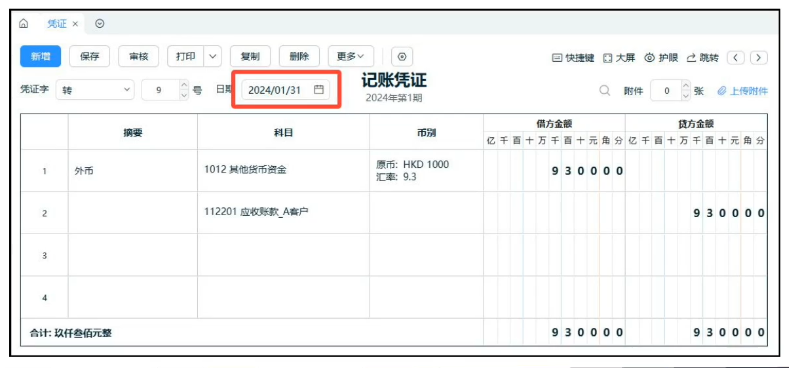Open the settings icon beside 更多
This screenshot has height=368, width=789.
click(402, 57)
